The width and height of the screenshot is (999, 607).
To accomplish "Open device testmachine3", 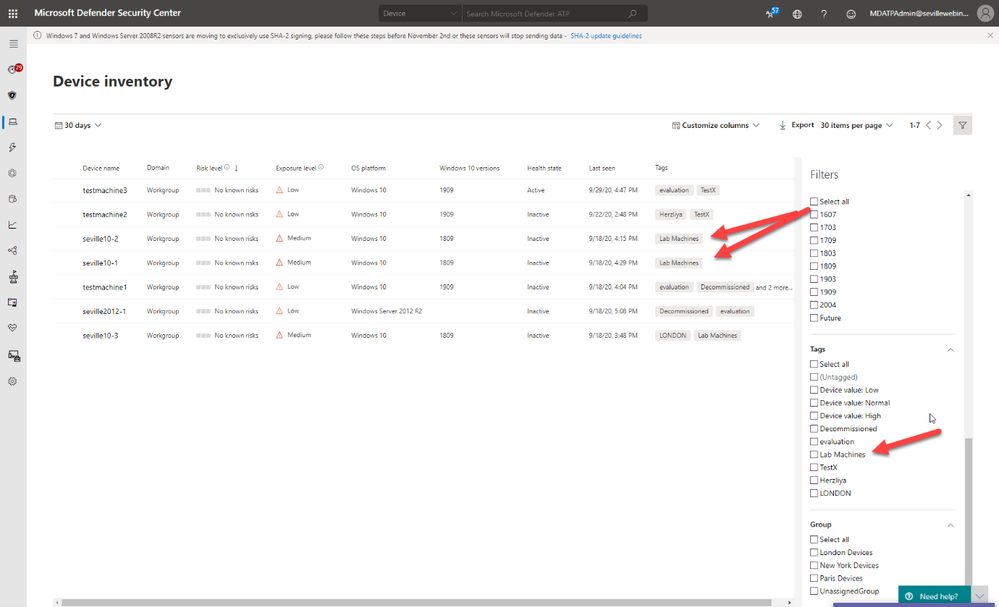I will [104, 190].
